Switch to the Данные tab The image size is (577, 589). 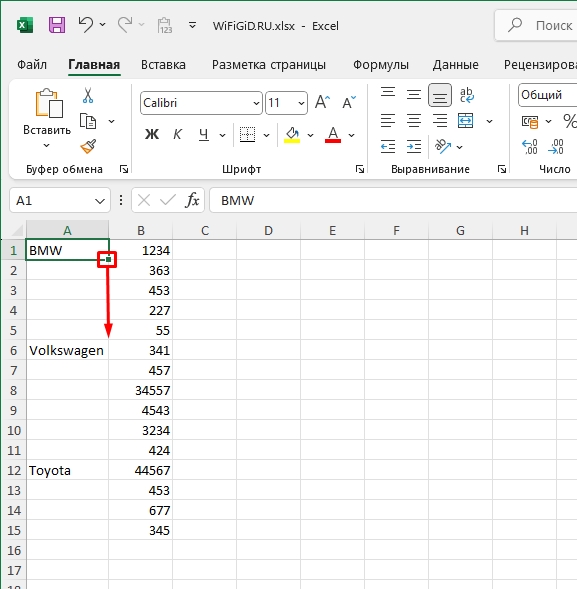pyautogui.click(x=456, y=65)
